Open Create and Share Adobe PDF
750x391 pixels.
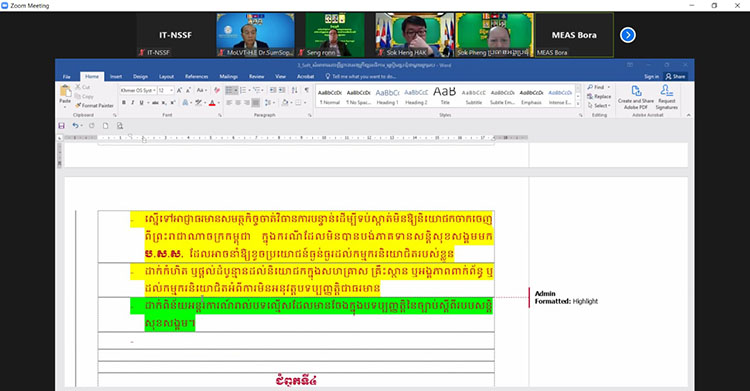[636, 98]
